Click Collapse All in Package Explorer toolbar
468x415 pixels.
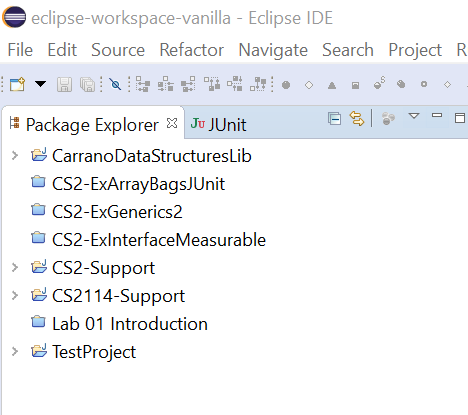point(334,119)
